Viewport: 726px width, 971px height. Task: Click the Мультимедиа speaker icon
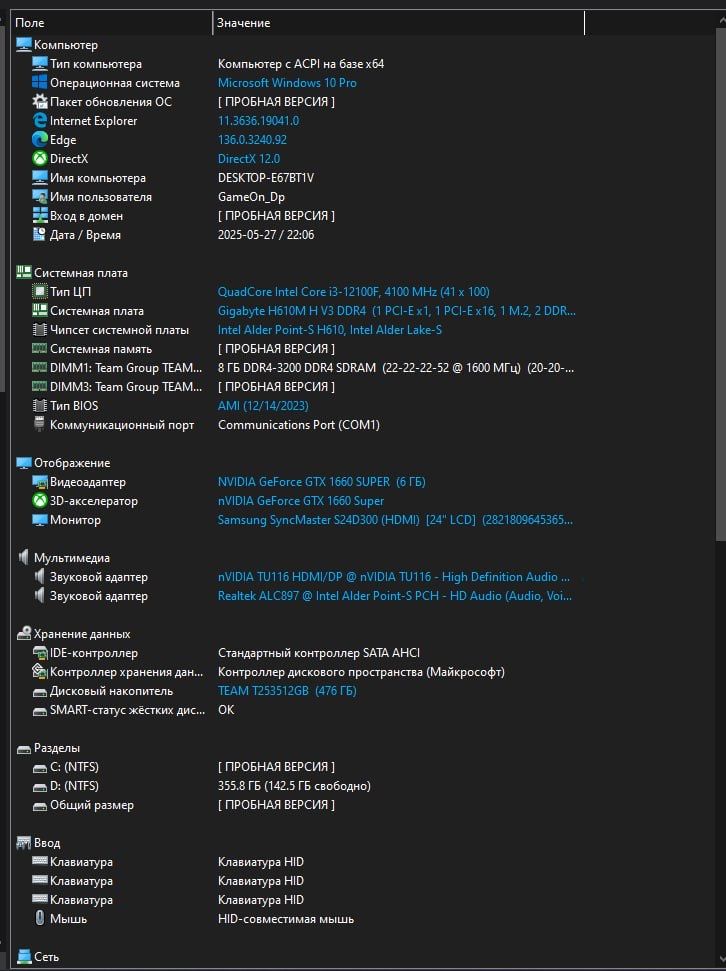point(24,557)
